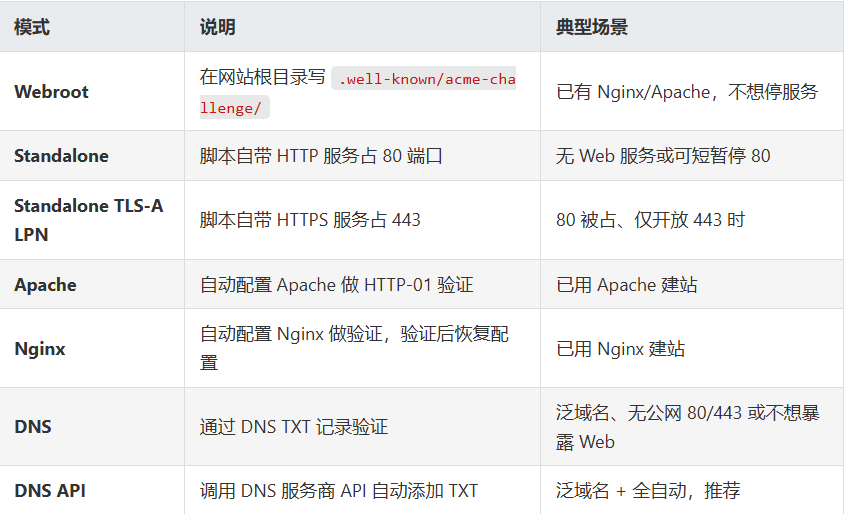This screenshot has width=848, height=514.
Task: Click the 已用 Nginx 建站 scenario cell
Action: pos(620,349)
